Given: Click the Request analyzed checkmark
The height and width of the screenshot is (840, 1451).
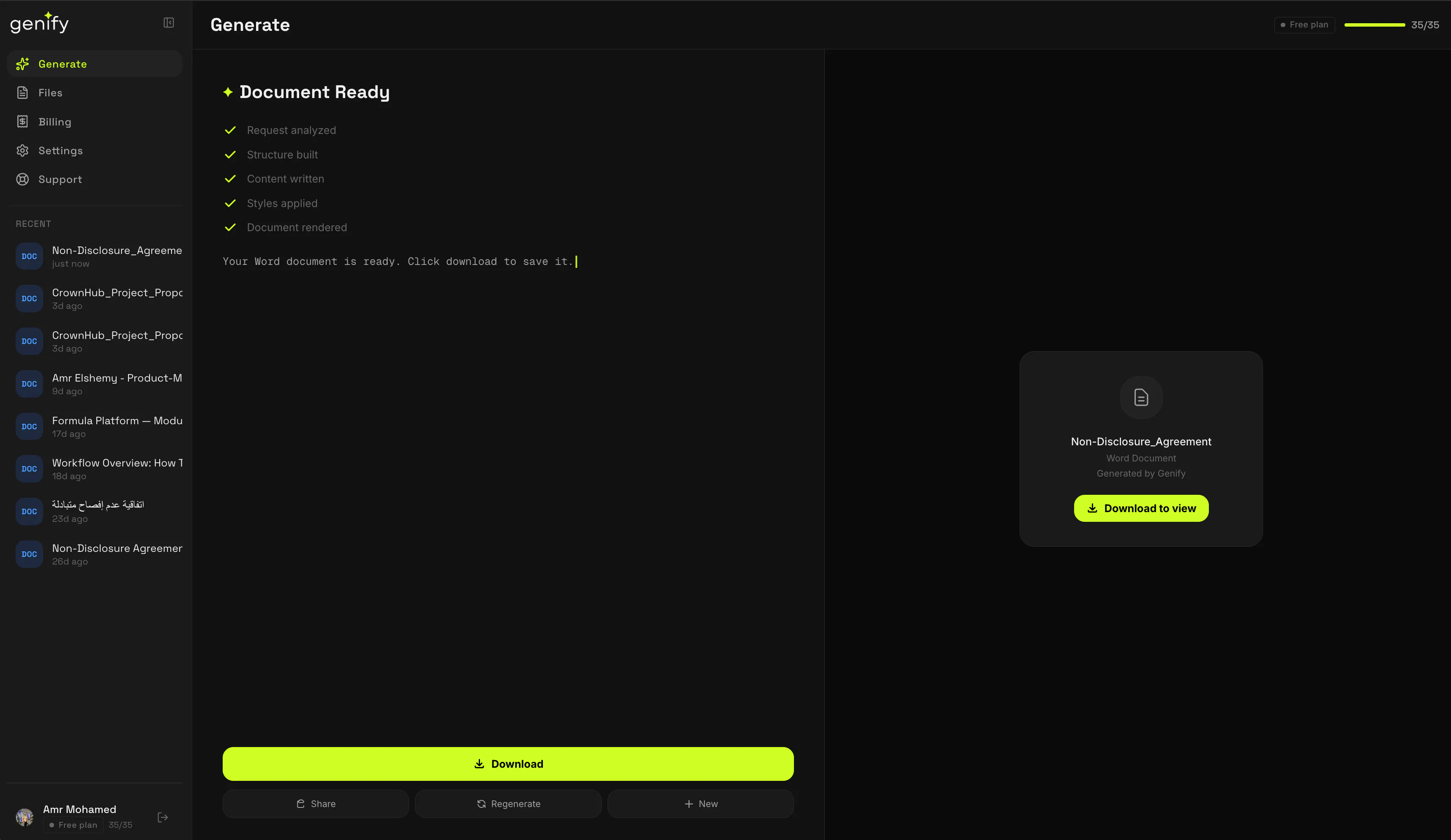Looking at the screenshot, I should pos(230,130).
